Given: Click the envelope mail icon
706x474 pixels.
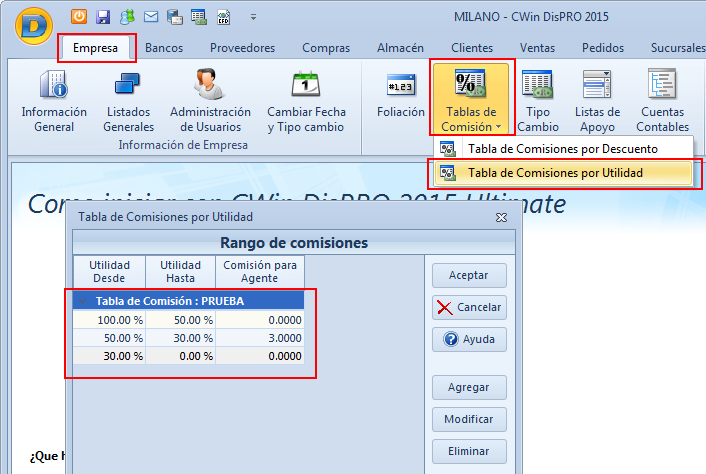Looking at the screenshot, I should (150, 16).
